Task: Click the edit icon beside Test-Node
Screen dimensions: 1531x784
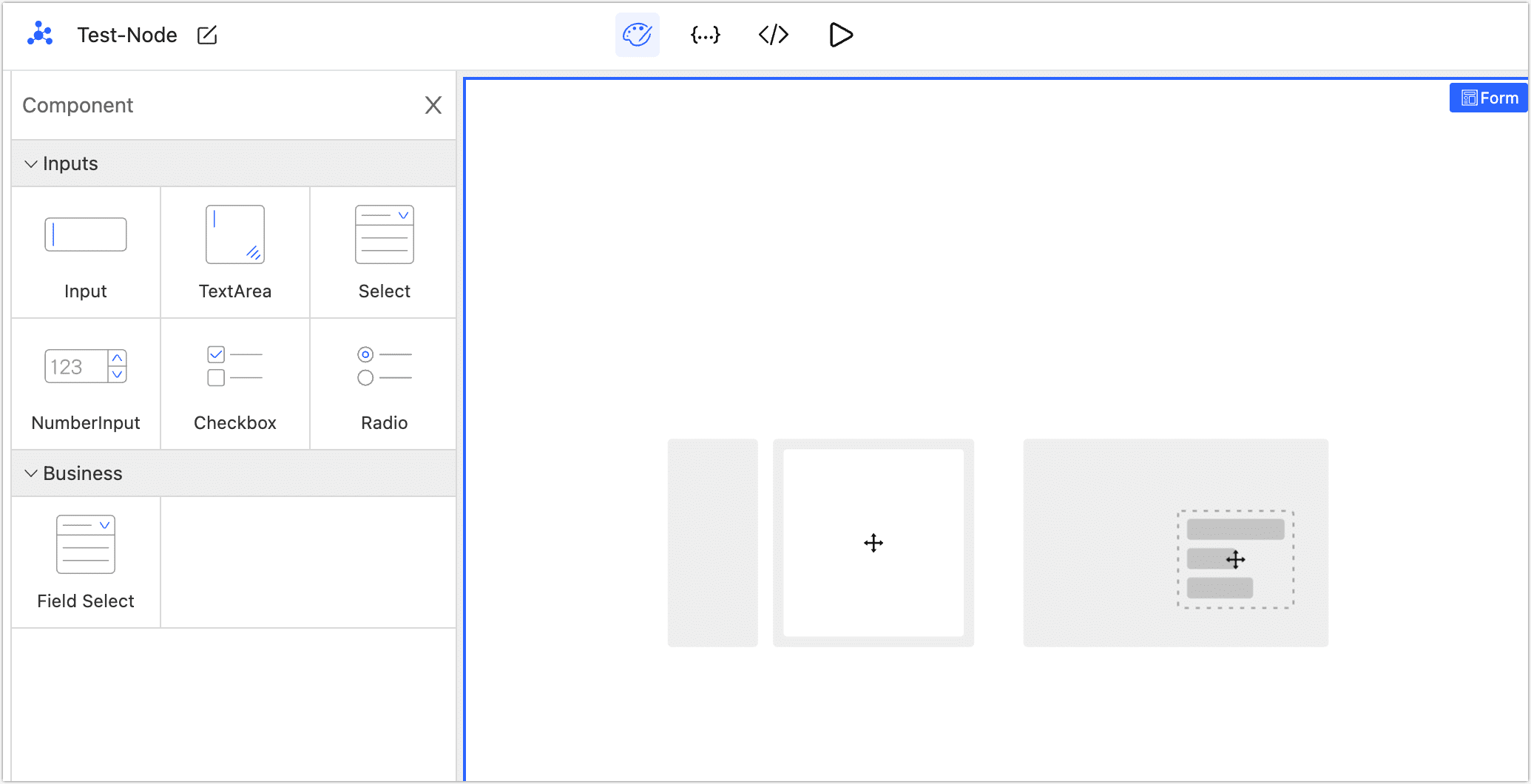Action: coord(207,36)
